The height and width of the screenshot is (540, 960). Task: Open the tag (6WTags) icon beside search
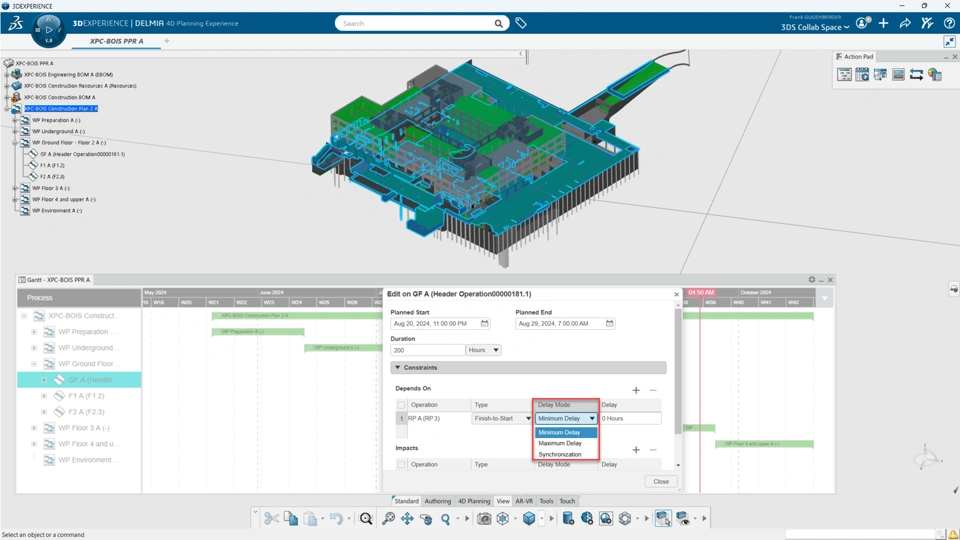coord(520,23)
